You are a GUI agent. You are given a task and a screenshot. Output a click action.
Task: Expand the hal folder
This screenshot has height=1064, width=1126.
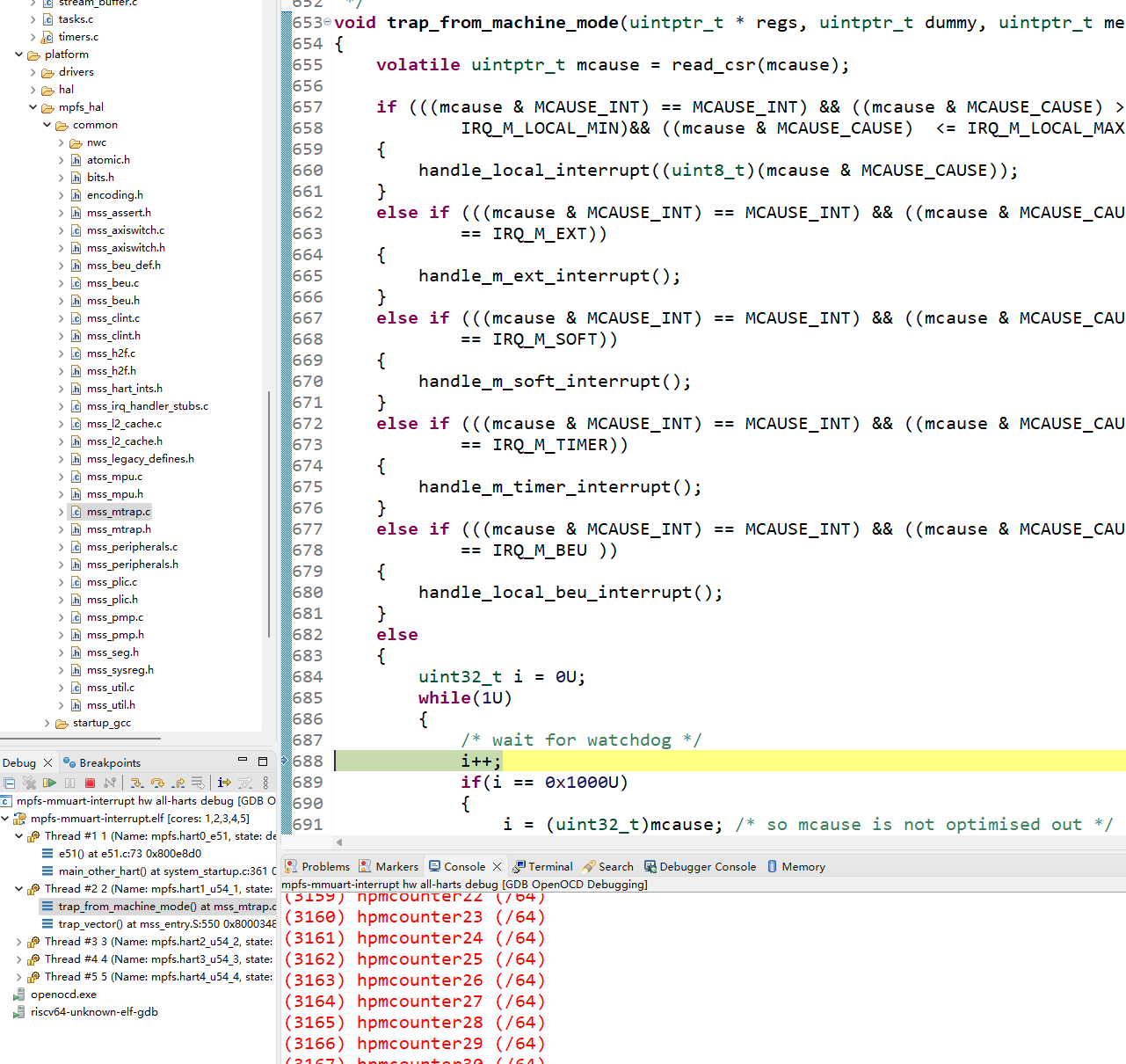coord(33,90)
